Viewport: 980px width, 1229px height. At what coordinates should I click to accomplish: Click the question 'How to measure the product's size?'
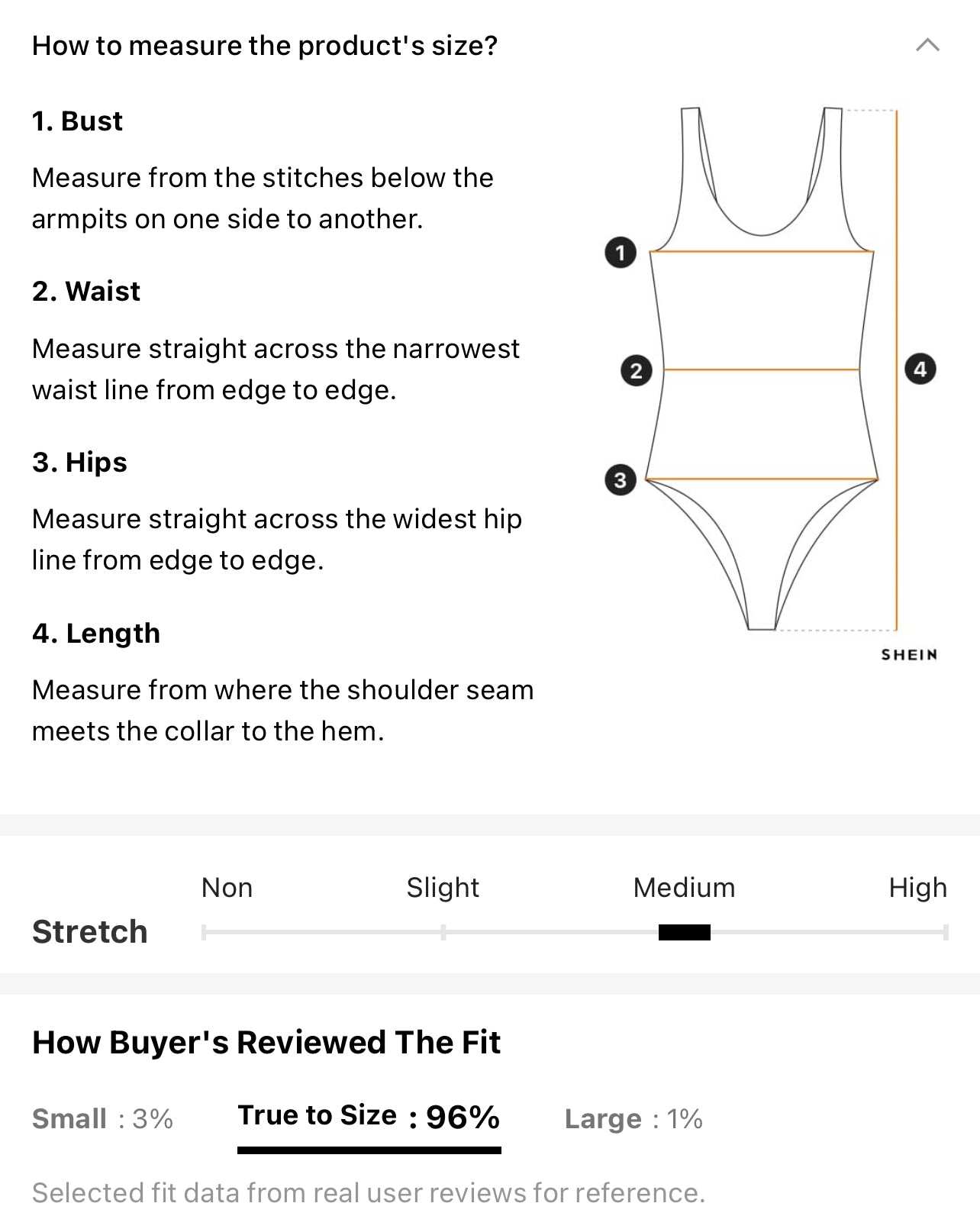tap(265, 46)
